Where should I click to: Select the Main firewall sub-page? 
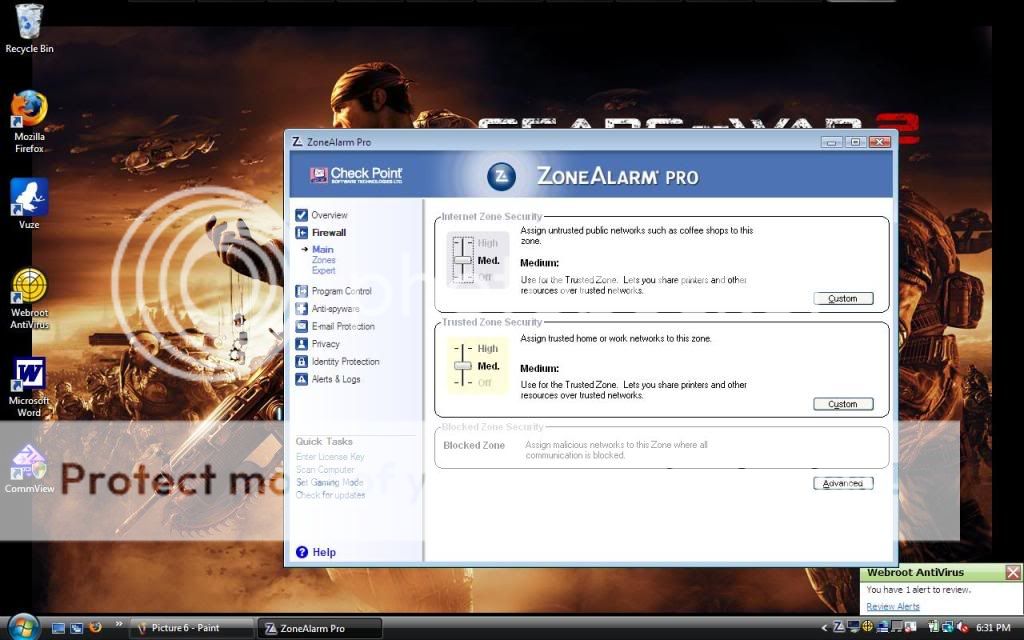point(323,249)
